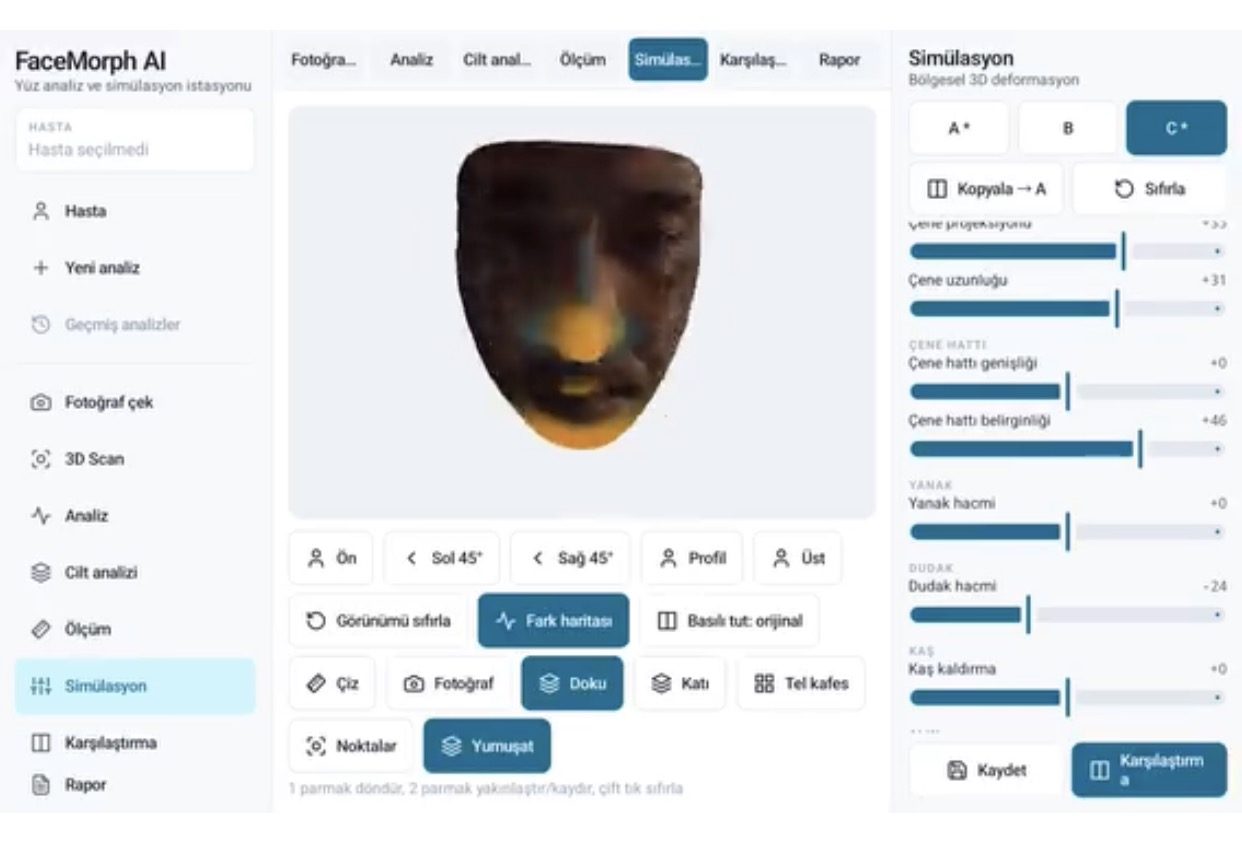Image resolution: width=1242 pixels, height=842 pixels.
Task: Open the Ölçüm top tab
Action: (582, 60)
